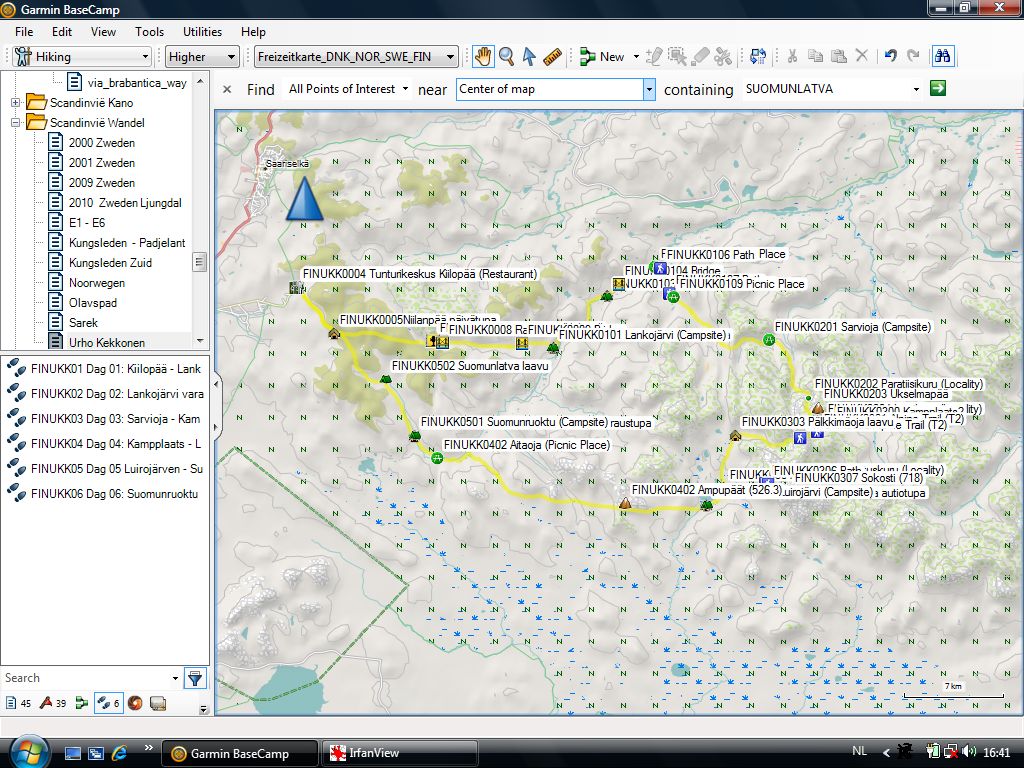The width and height of the screenshot is (1024, 768).
Task: Activate the ruler measure tool
Action: click(553, 57)
